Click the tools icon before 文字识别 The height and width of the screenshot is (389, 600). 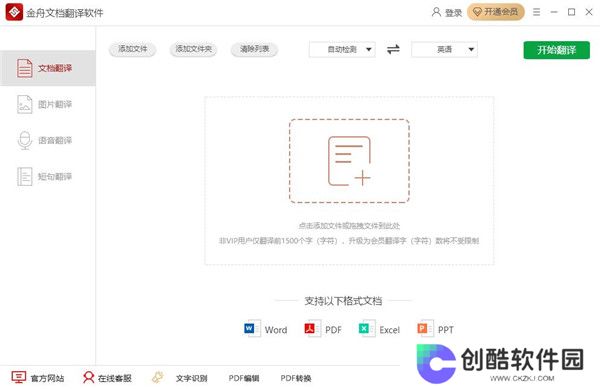point(158,378)
